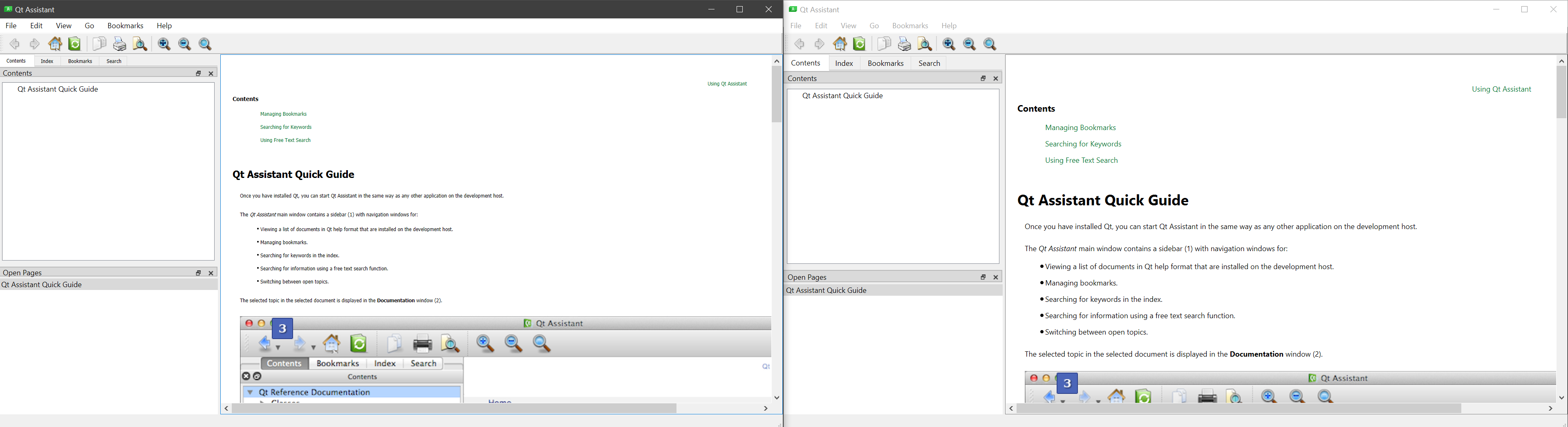Switch to the Search tab in right window
This screenshot has width=1568, height=427.
pos(929,63)
